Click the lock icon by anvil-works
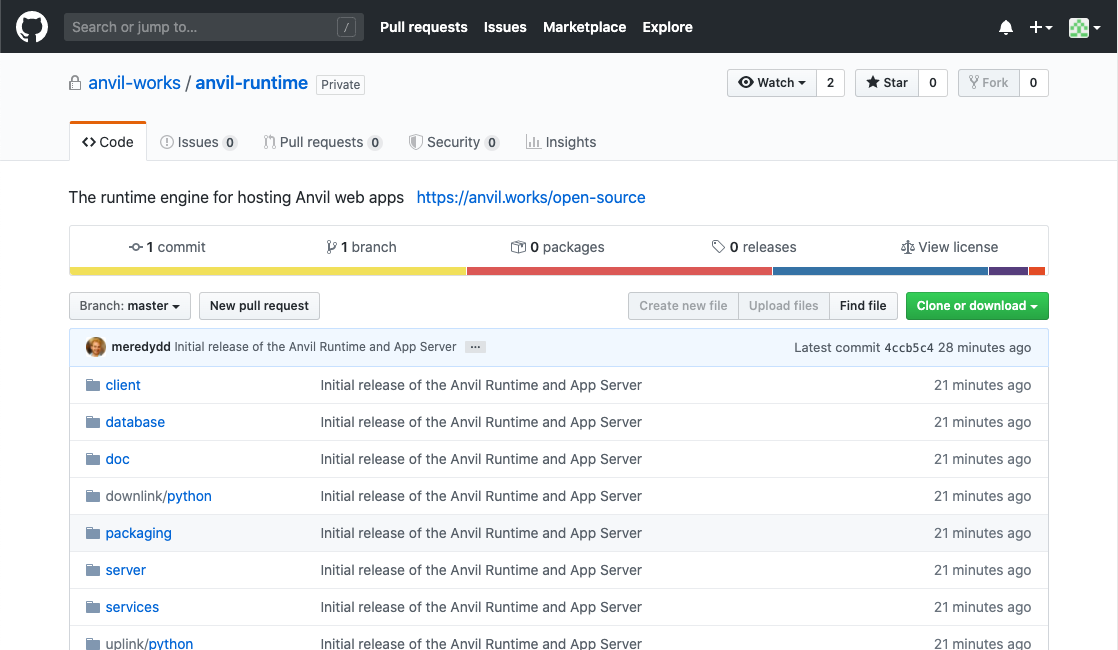The image size is (1118, 650). (75, 84)
